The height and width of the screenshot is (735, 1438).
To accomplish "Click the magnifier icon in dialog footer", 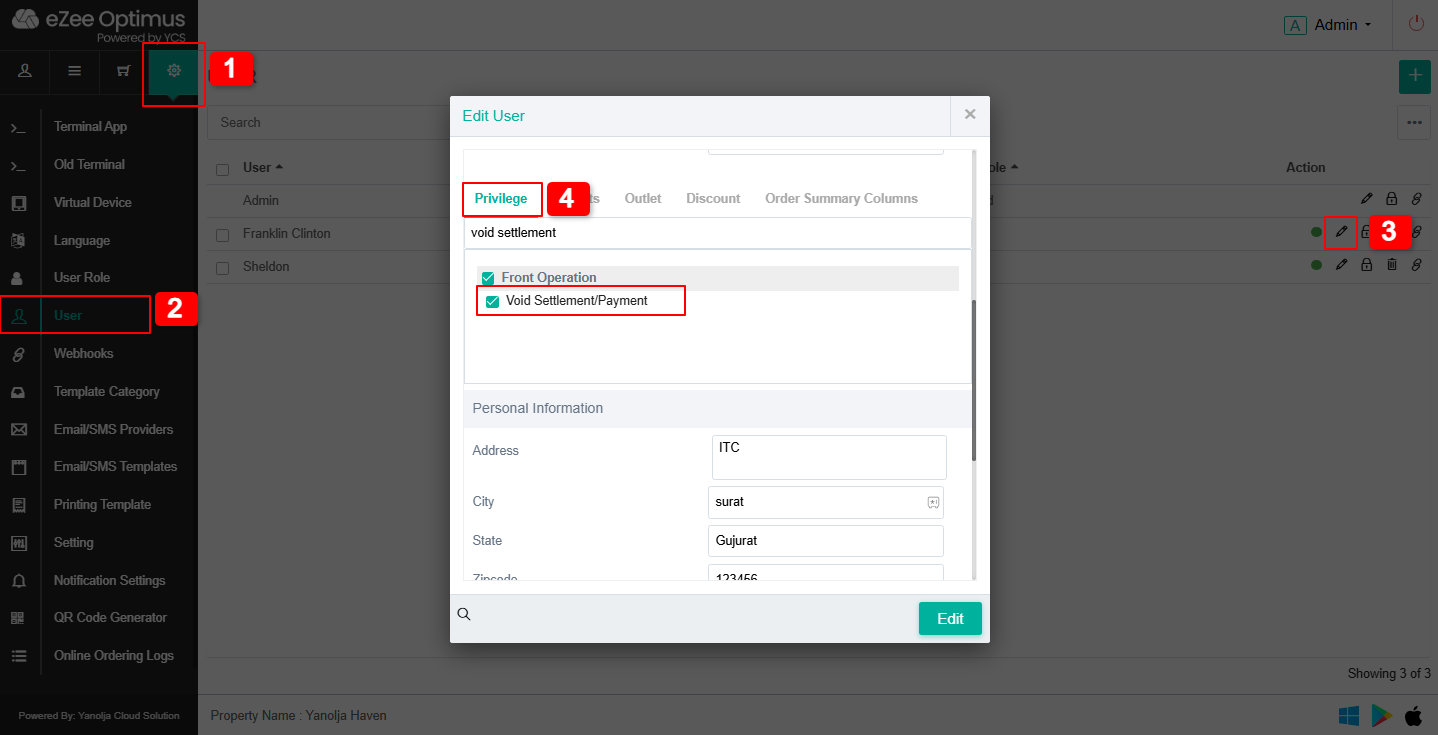I will click(464, 614).
